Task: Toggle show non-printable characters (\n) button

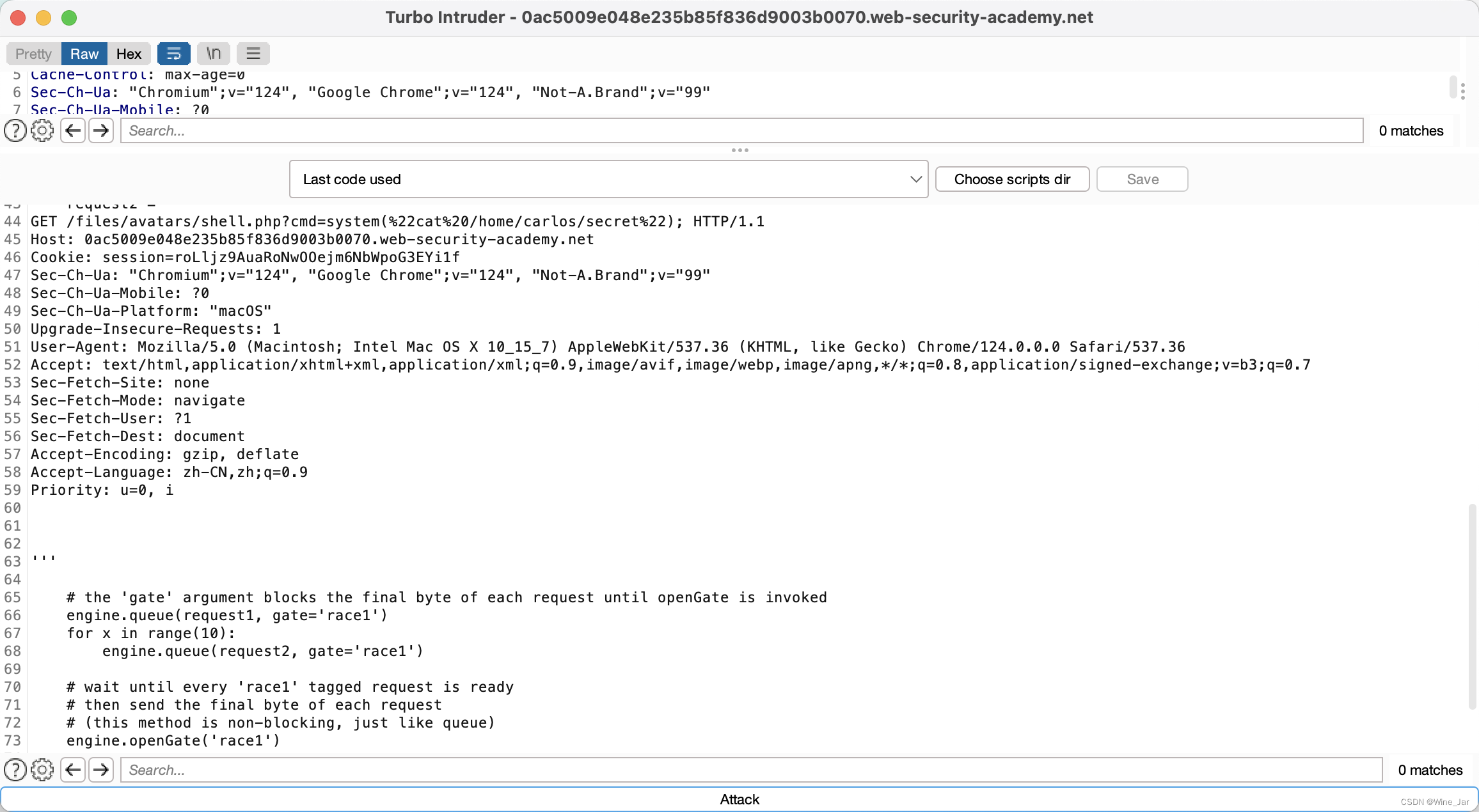Action: (214, 54)
